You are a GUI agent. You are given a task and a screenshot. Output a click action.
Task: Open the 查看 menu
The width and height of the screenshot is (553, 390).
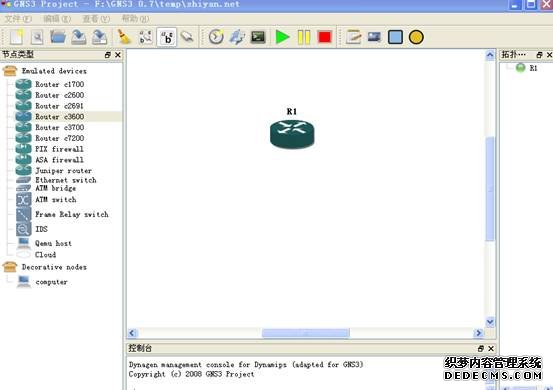click(96, 19)
